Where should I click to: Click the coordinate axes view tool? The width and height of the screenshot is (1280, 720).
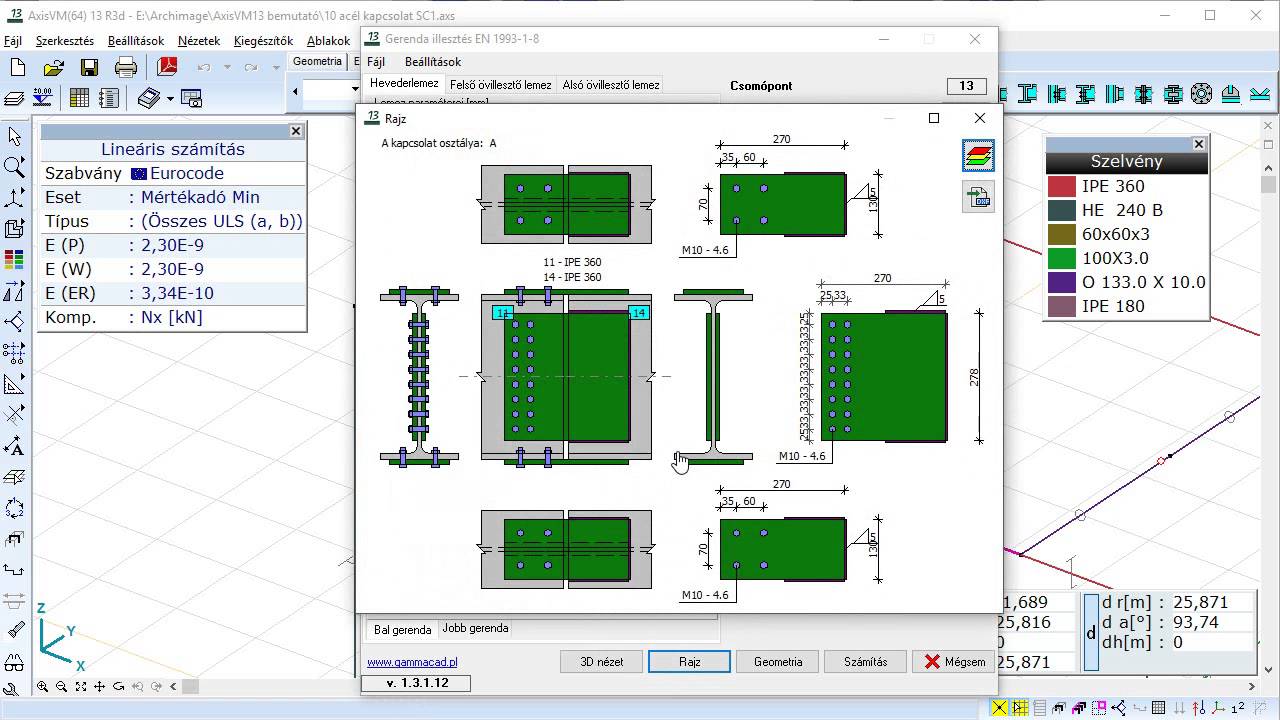[x=14, y=198]
